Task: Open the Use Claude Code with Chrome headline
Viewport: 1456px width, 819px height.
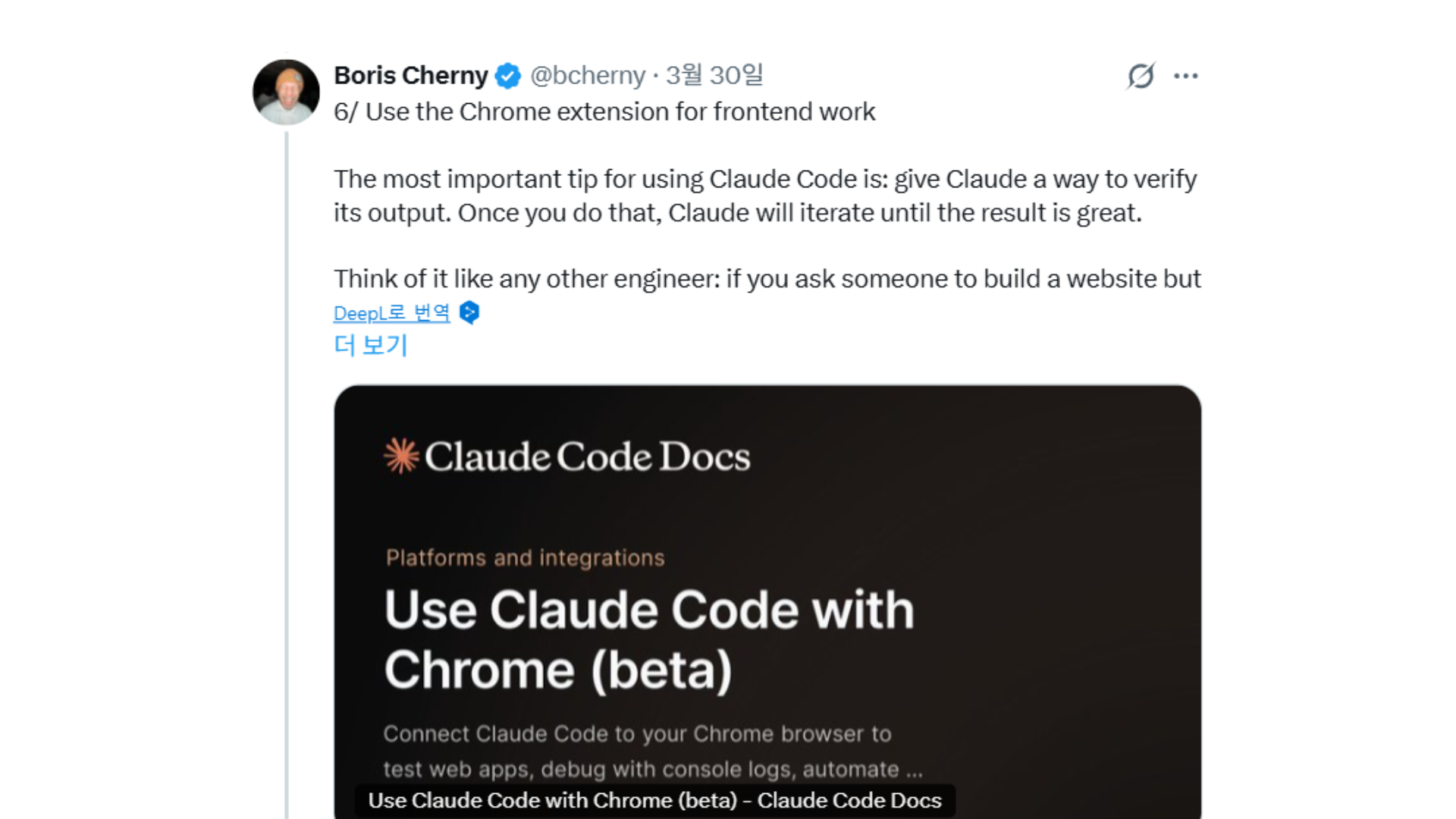Action: tap(649, 639)
